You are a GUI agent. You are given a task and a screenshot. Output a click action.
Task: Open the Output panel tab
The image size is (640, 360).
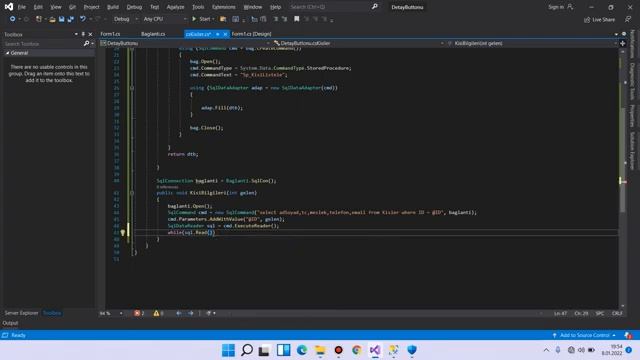tap(10, 323)
